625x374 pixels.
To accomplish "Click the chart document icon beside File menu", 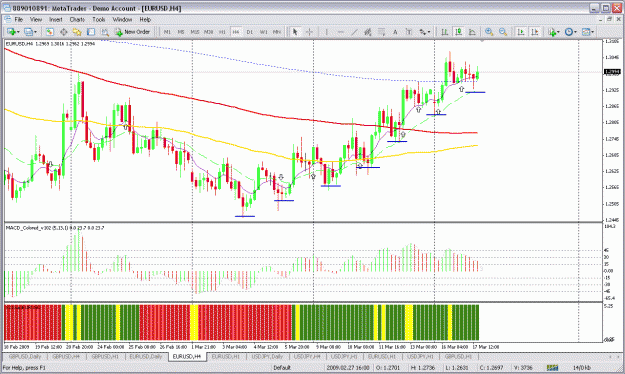I will coord(7,19).
